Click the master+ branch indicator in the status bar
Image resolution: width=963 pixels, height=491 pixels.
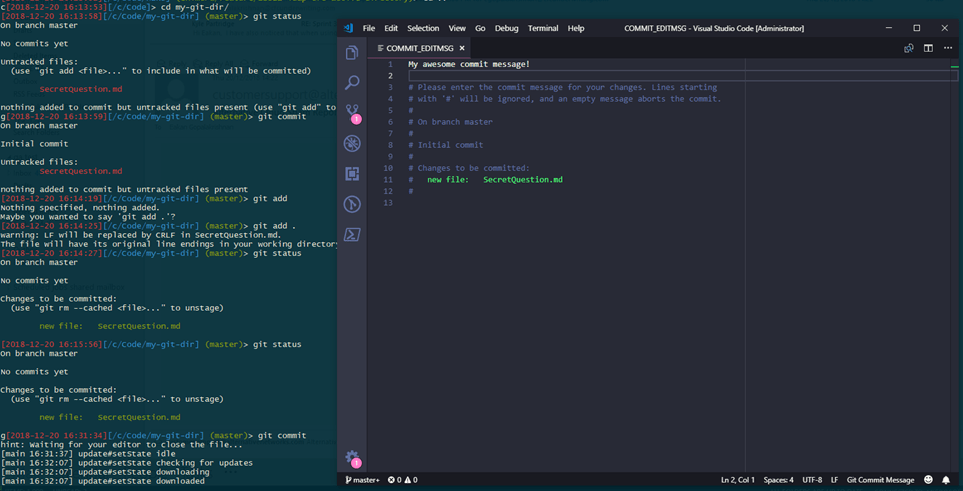pyautogui.click(x=362, y=480)
